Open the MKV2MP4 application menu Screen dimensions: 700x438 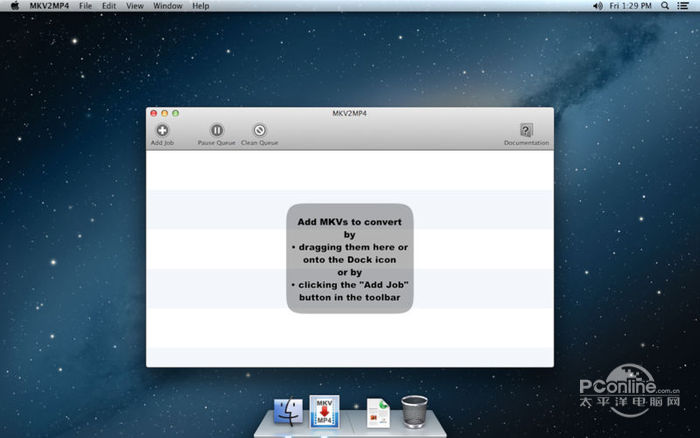[x=50, y=6]
